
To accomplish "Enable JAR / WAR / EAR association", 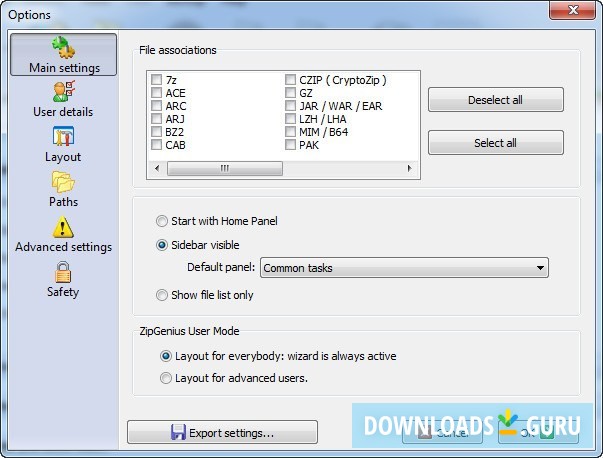I will (290, 106).
